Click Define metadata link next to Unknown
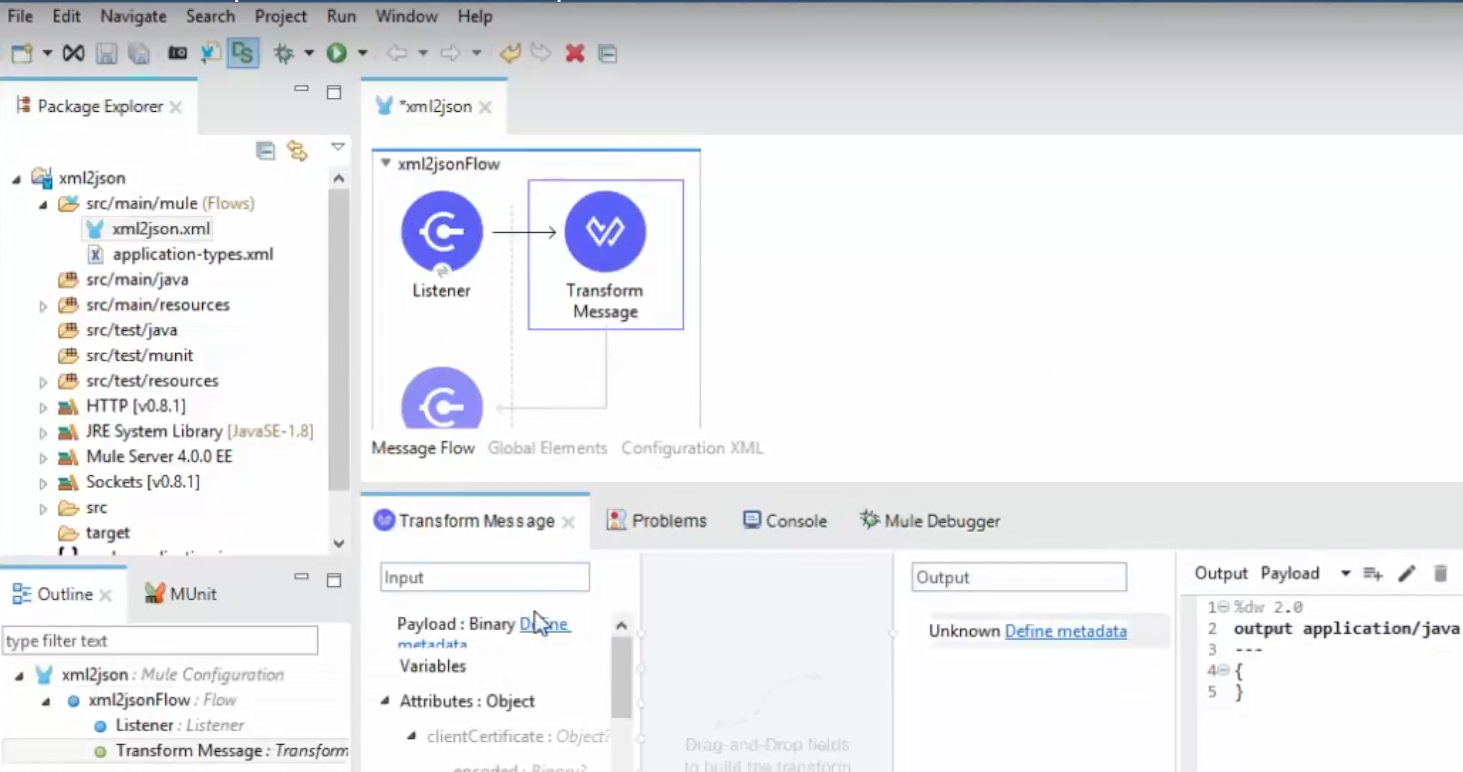This screenshot has width=1463, height=772. pos(1065,631)
